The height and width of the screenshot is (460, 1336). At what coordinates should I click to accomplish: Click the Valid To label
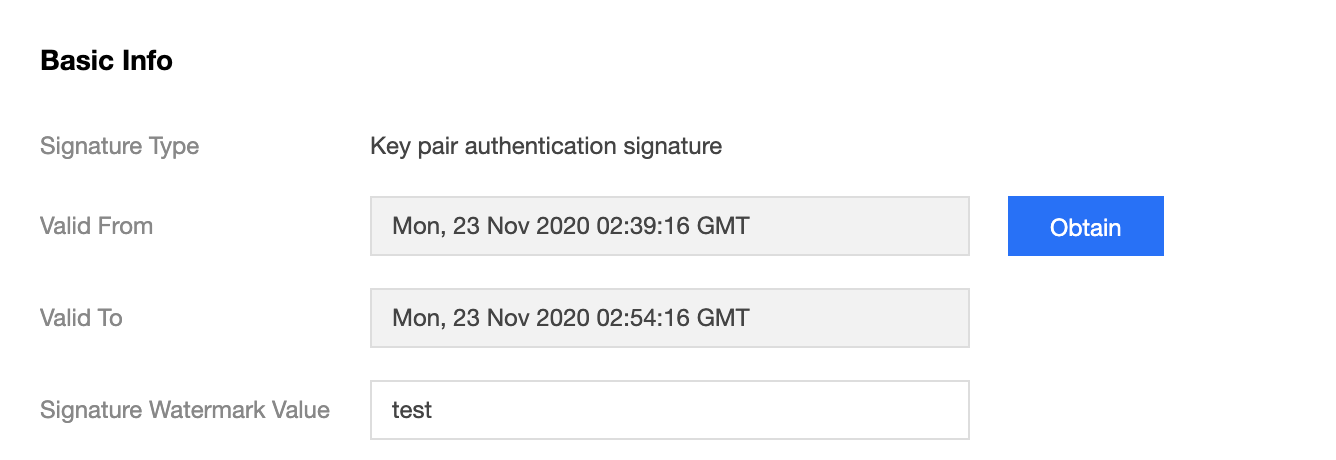pyautogui.click(x=81, y=318)
